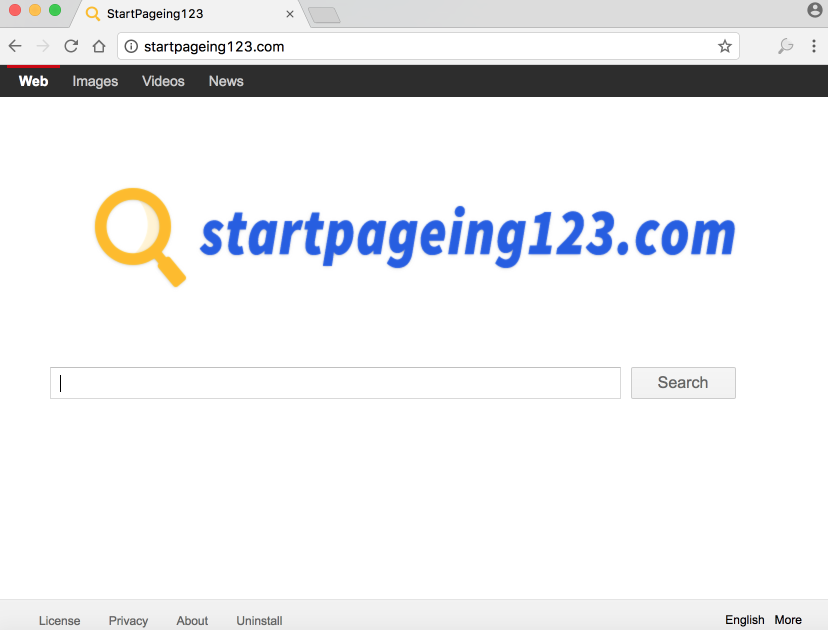Click the browser back arrow

[x=15, y=46]
